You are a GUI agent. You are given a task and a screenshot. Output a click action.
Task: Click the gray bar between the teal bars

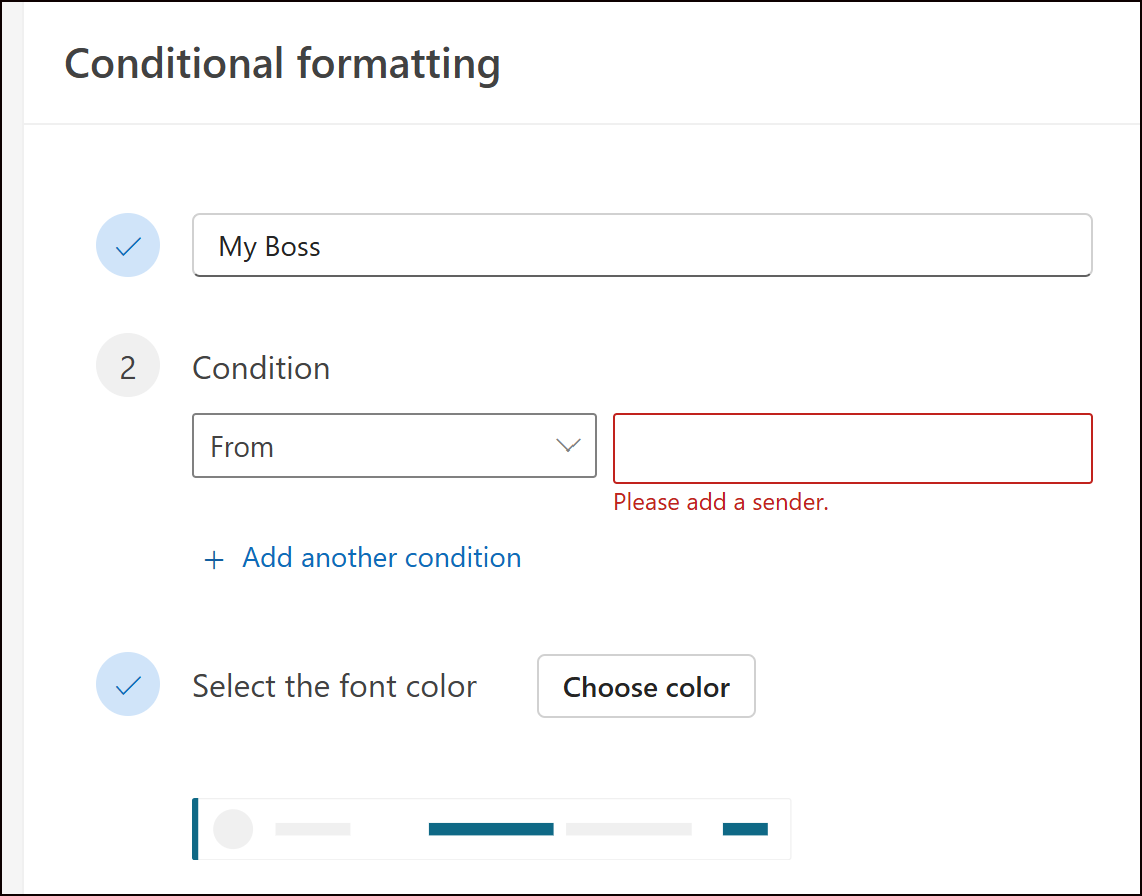coord(629,829)
